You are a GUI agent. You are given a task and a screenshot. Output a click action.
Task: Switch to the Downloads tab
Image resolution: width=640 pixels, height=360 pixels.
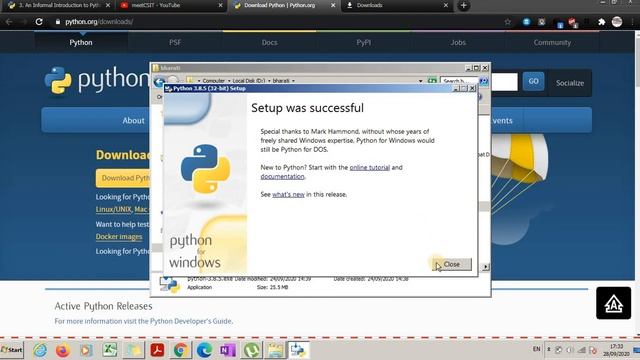[396, 5]
